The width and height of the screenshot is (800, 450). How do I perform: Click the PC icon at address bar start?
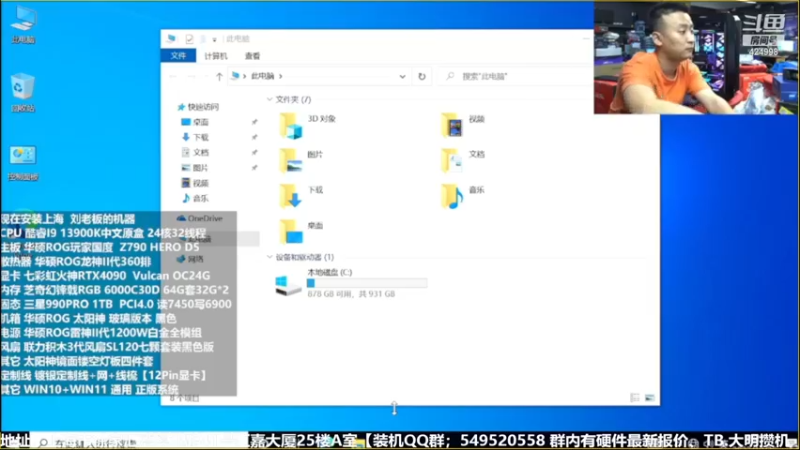pos(235,76)
